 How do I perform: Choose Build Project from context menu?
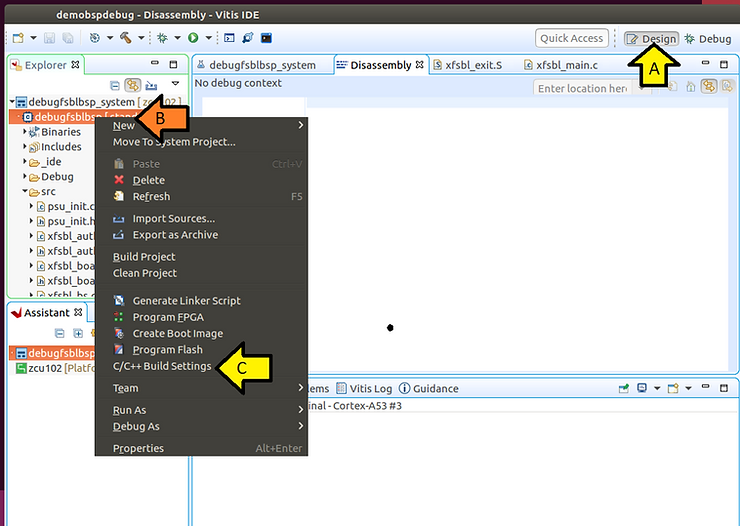tap(202, 257)
